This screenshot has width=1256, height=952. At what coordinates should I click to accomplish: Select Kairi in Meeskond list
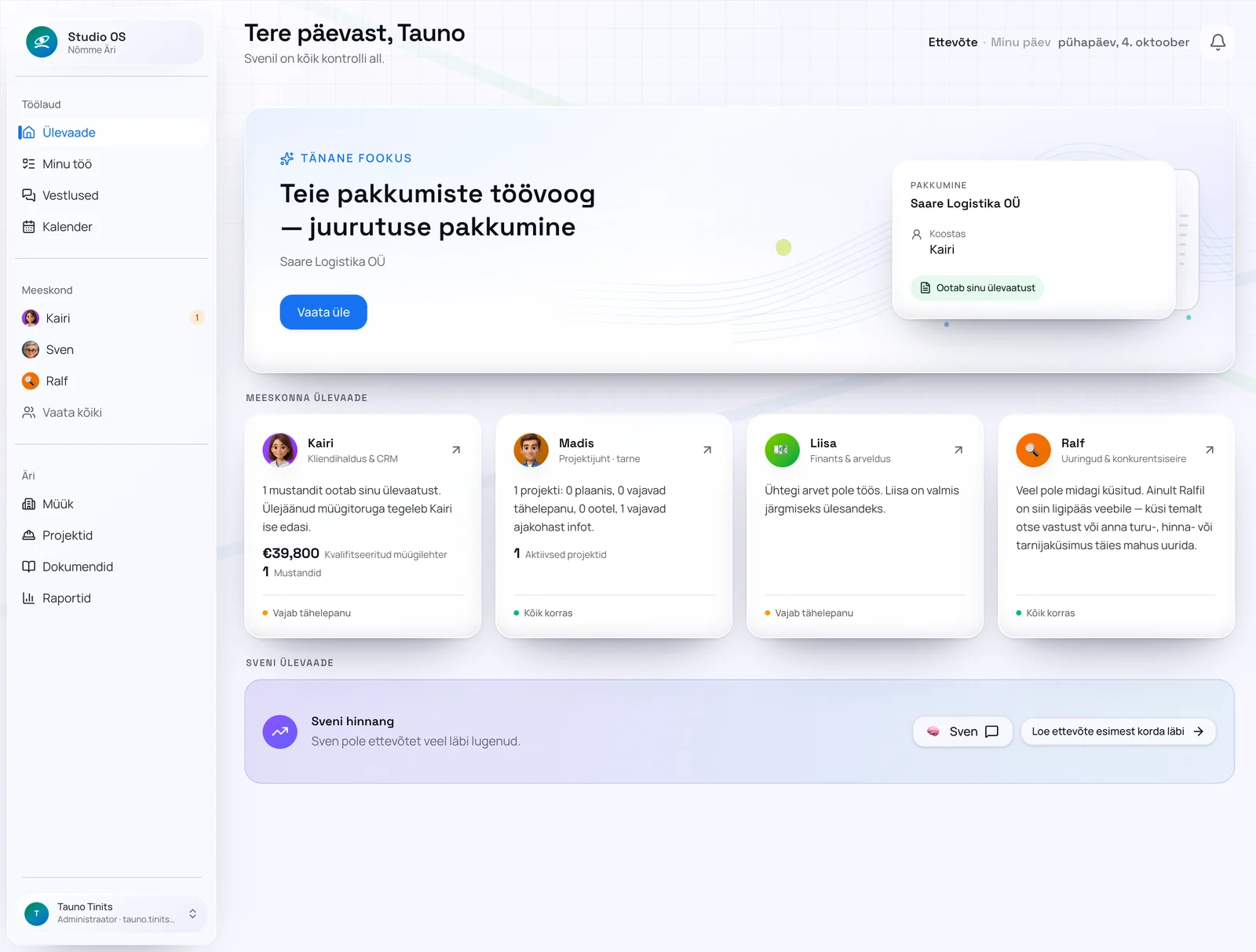point(112,318)
